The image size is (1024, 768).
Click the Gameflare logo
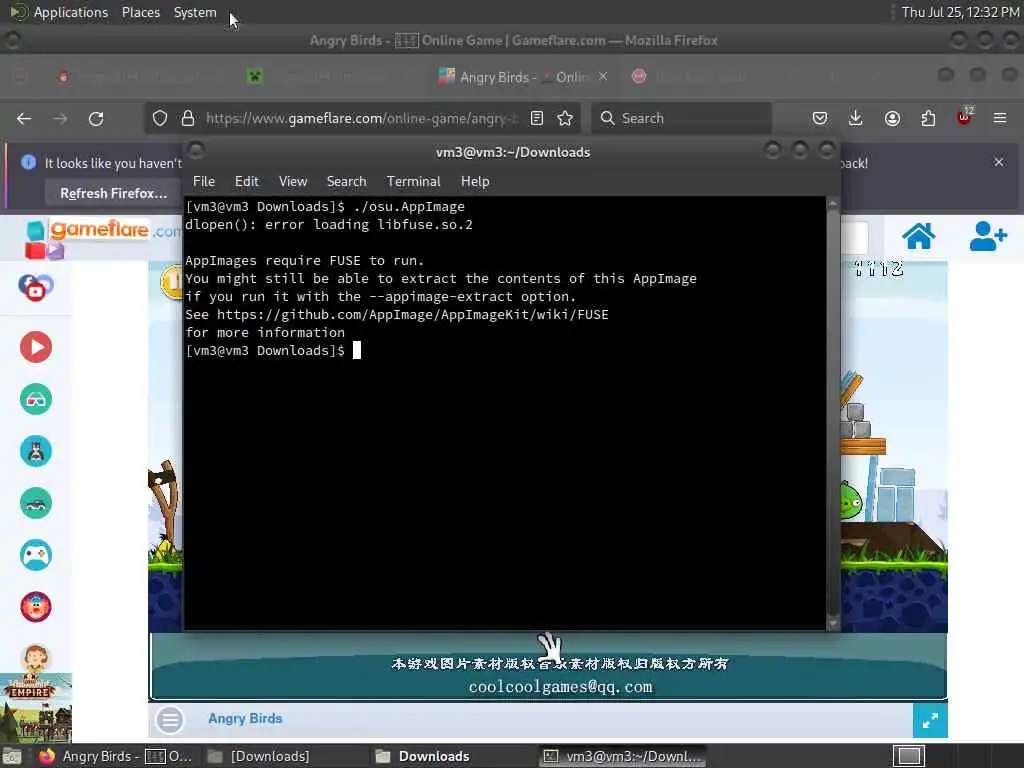(x=101, y=238)
